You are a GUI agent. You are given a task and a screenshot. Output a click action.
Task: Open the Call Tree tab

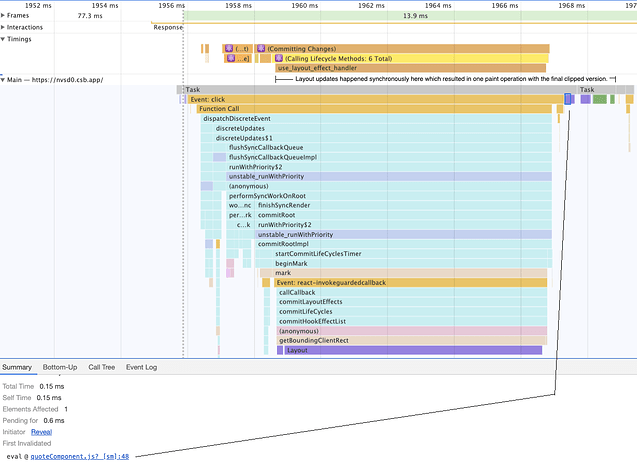[x=102, y=367]
